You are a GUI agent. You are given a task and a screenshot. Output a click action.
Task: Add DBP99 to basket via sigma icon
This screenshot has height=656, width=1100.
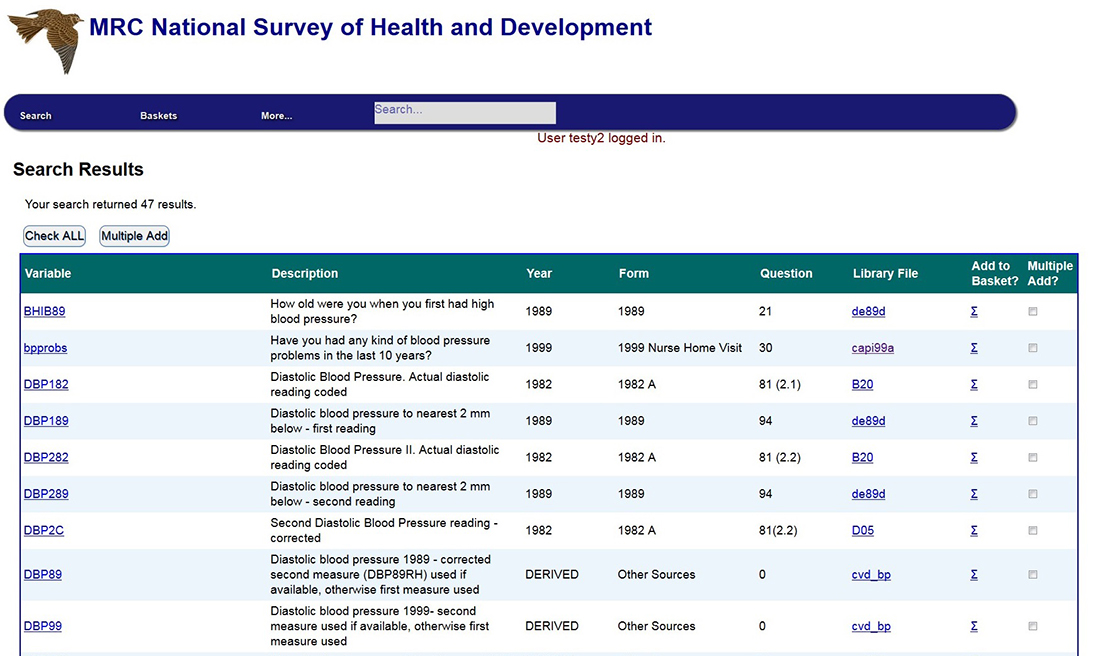tap(974, 626)
